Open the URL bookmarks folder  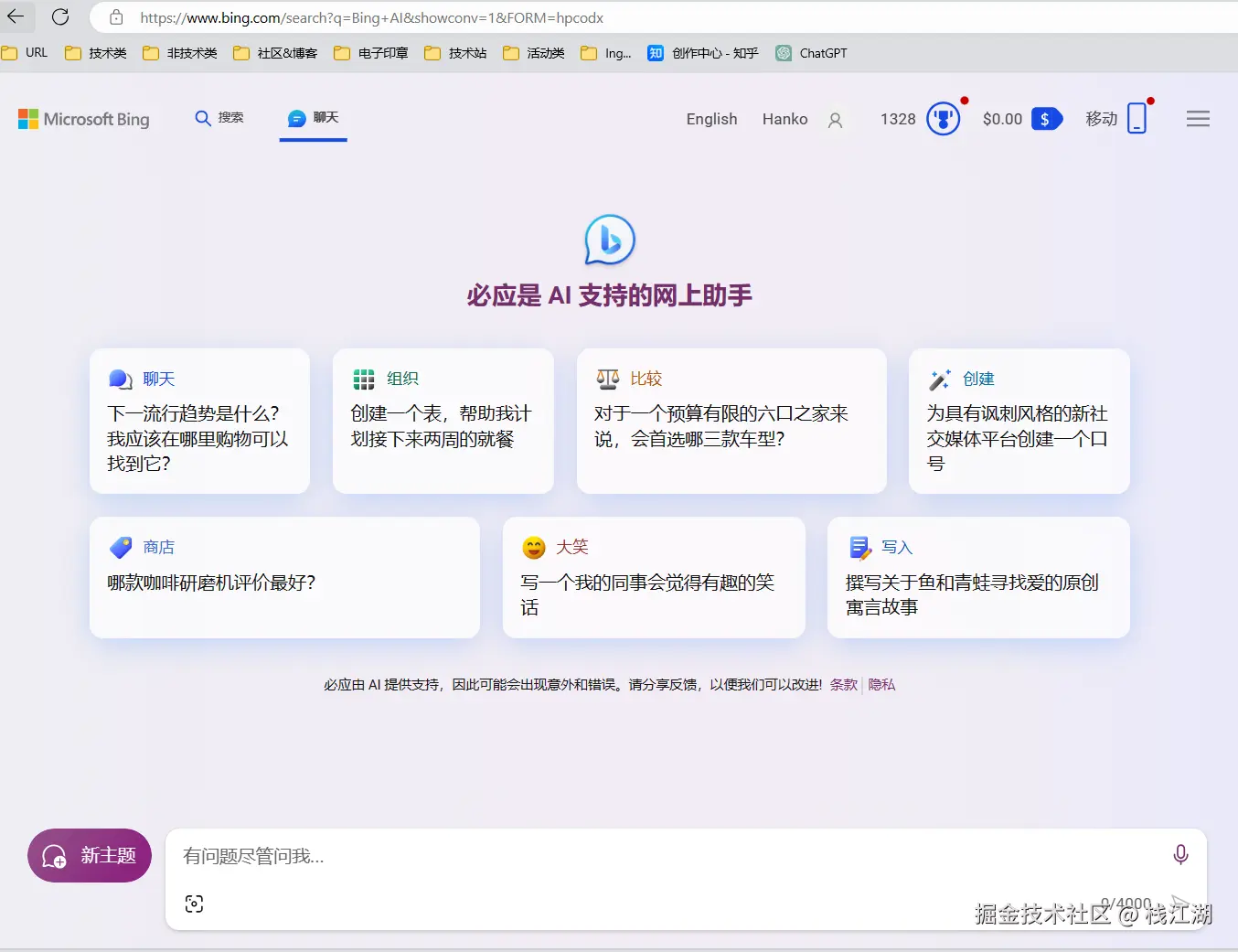click(25, 53)
